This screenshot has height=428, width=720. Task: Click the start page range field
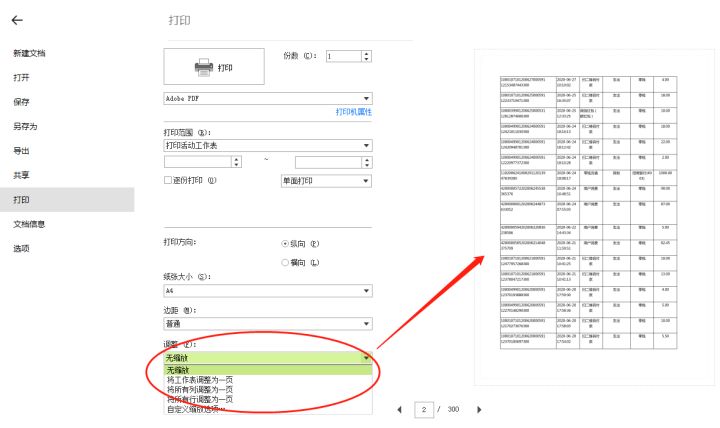198,162
